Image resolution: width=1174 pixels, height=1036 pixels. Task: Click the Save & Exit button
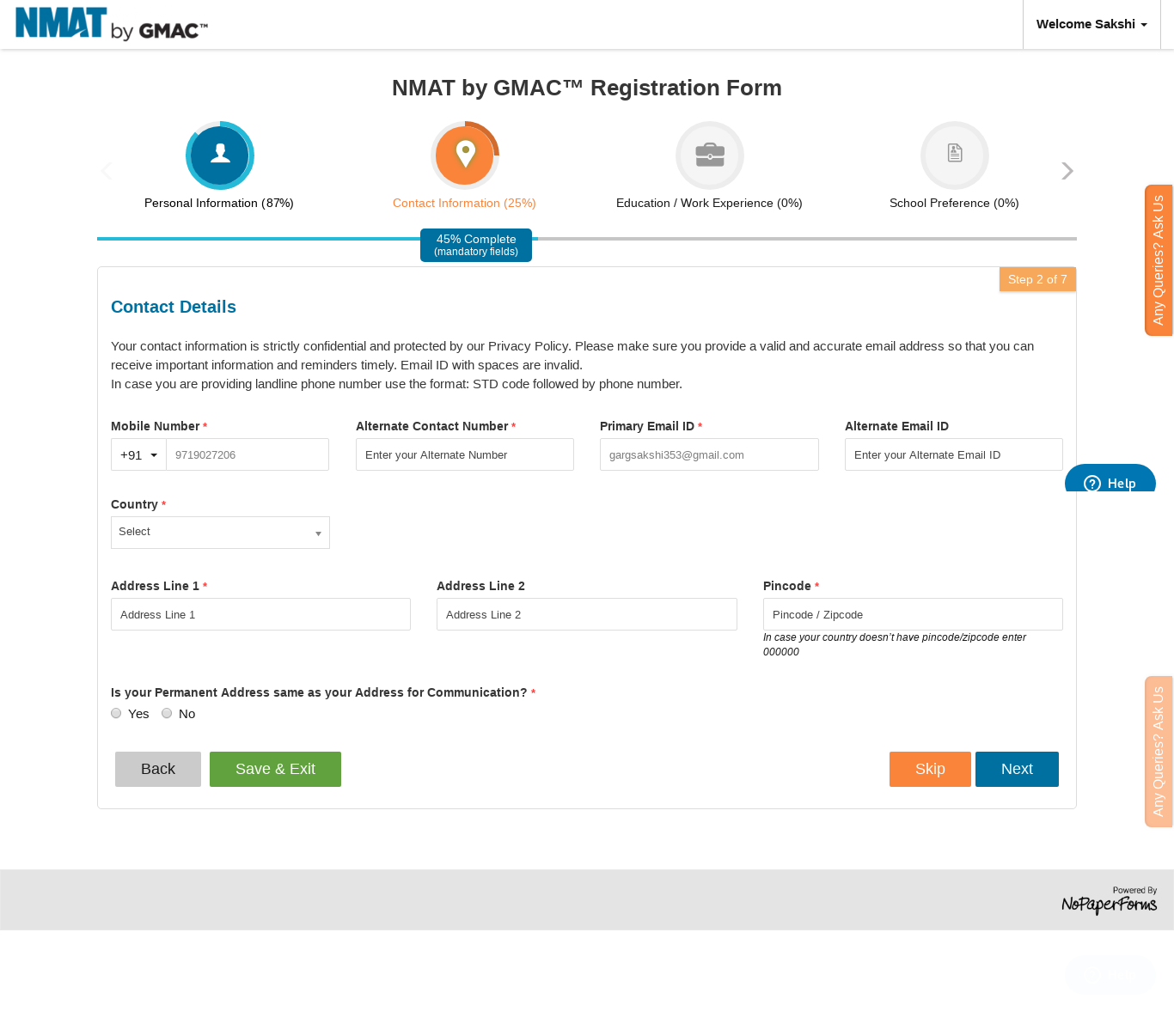pos(275,769)
